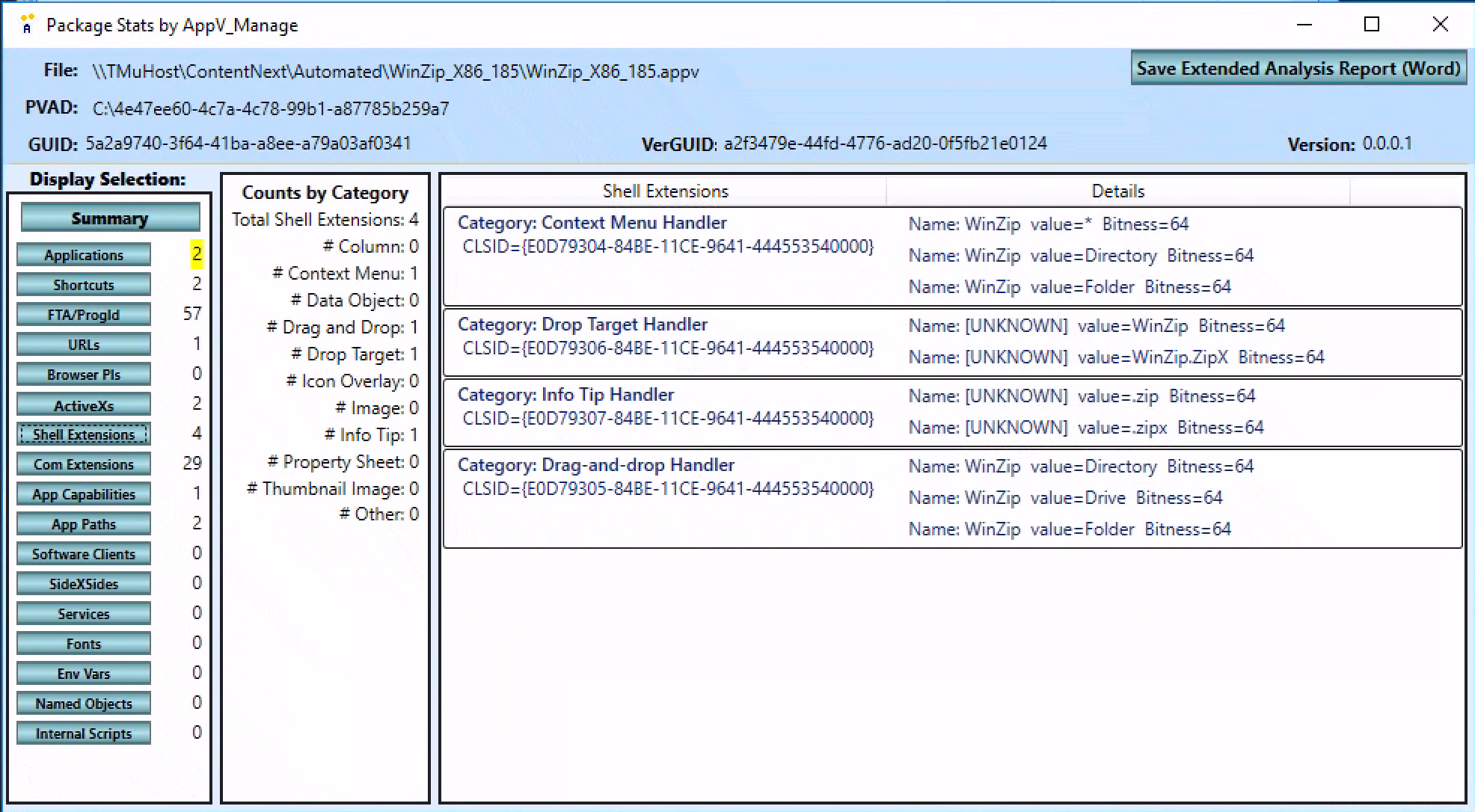The image size is (1475, 812).
Task: View the URLs section
Action: coord(84,345)
